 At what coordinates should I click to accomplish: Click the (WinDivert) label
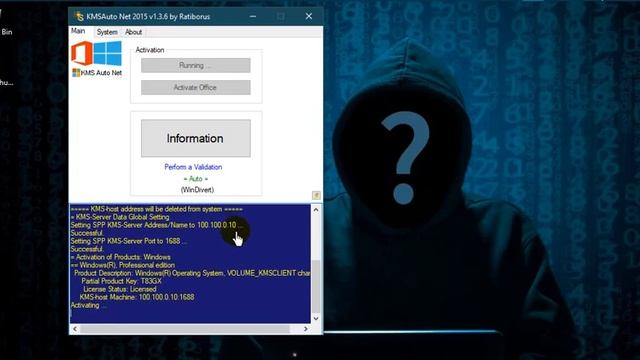point(197,190)
